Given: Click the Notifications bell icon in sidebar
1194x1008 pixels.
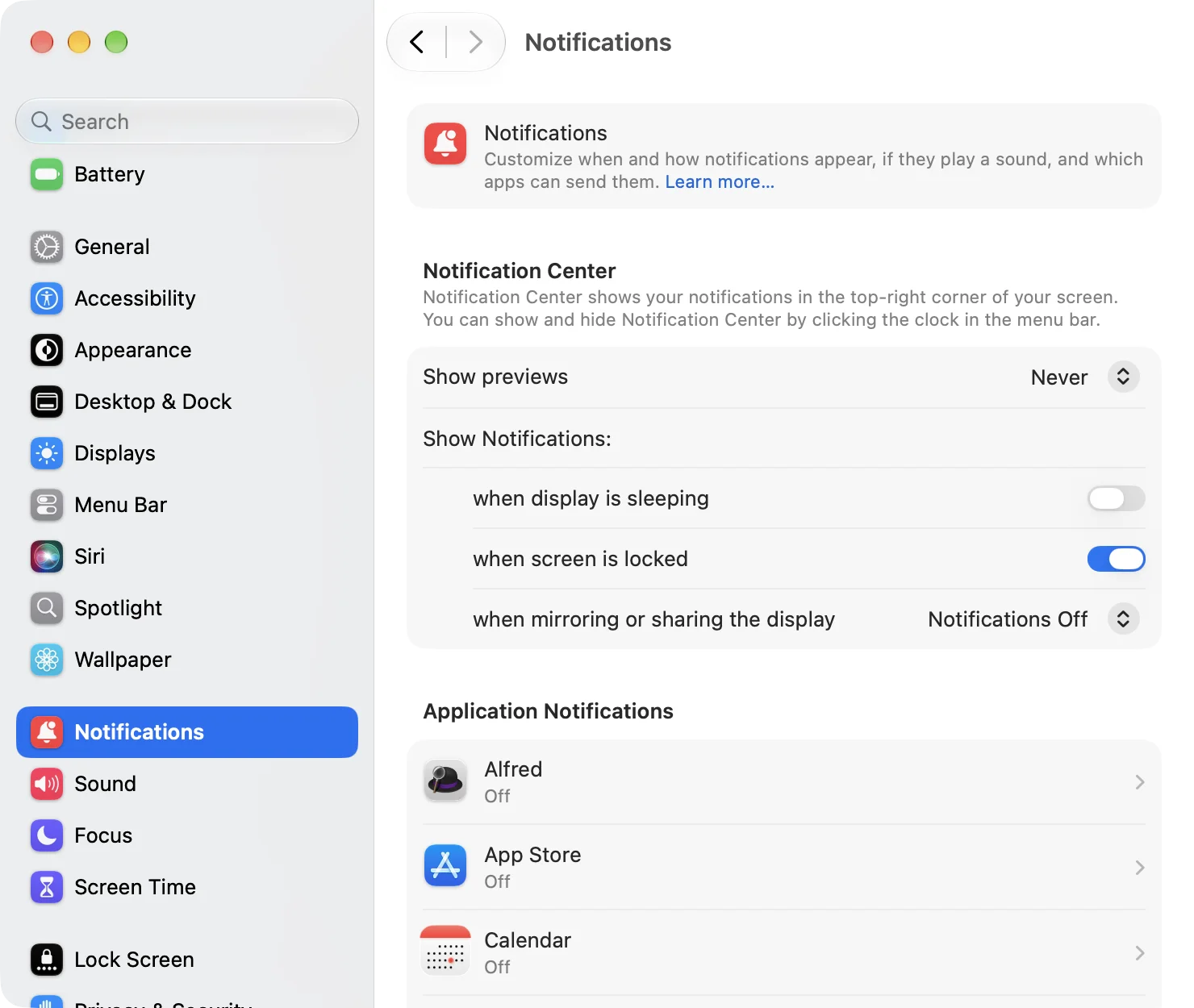Looking at the screenshot, I should (x=47, y=732).
